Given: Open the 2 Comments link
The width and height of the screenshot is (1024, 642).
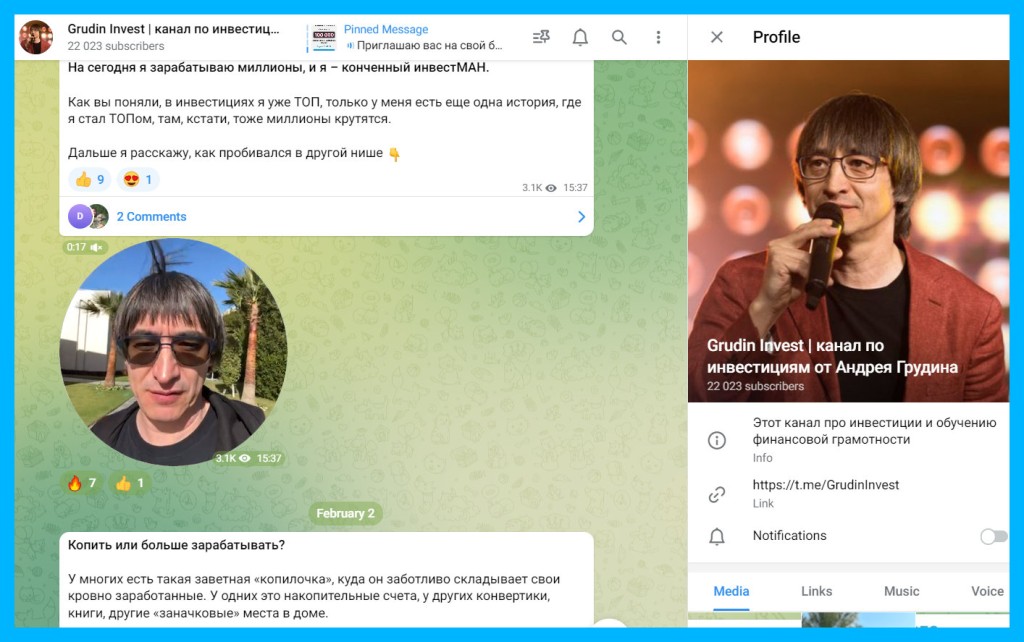Looking at the screenshot, I should (151, 217).
